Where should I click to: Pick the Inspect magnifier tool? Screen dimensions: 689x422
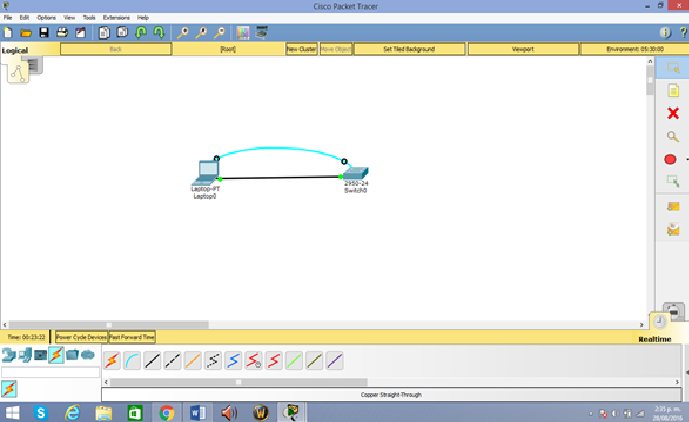673,137
